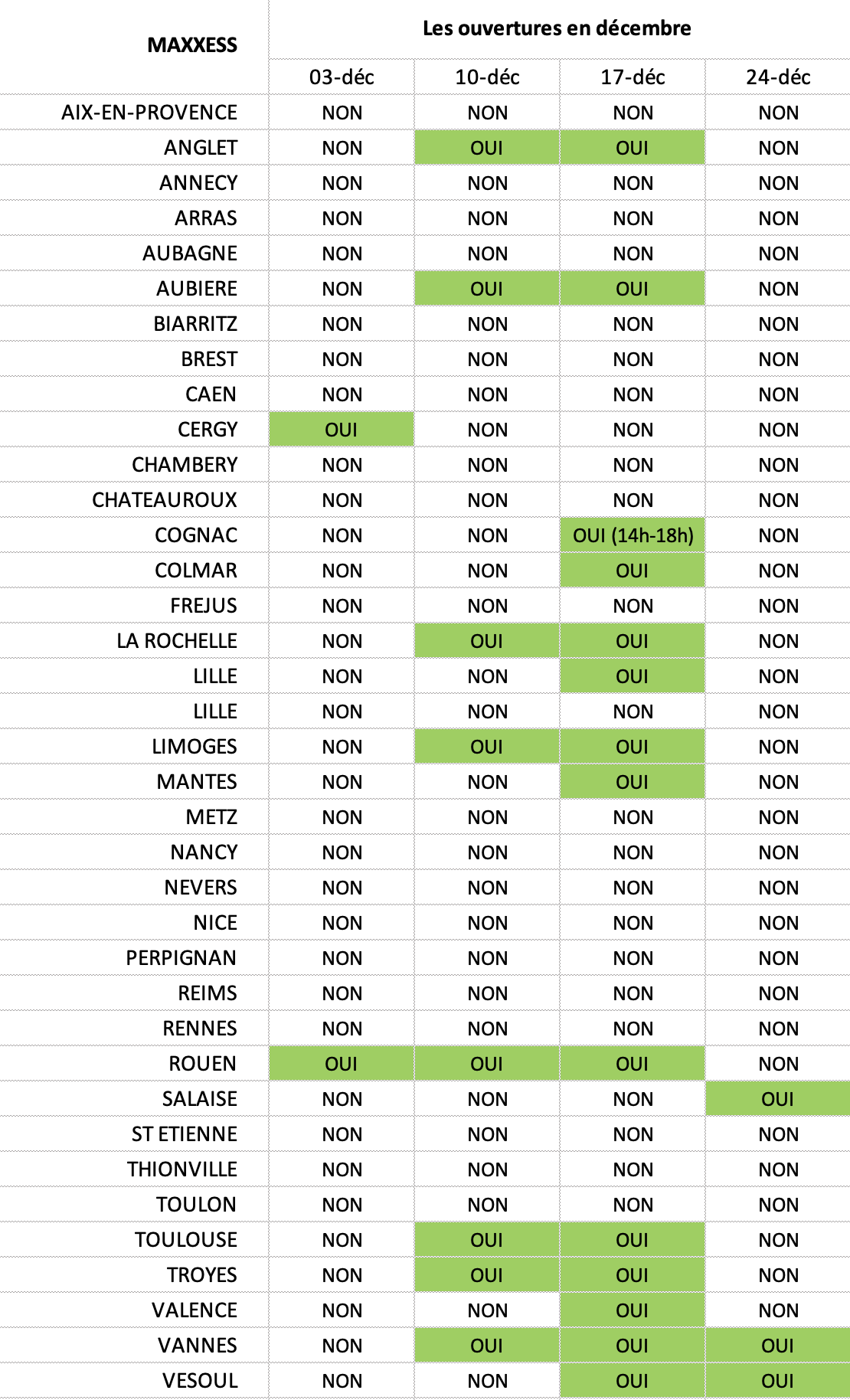Viewport: 850px width, 1400px height.
Task: Select the LA ROCHELLE row label
Action: click(x=177, y=641)
